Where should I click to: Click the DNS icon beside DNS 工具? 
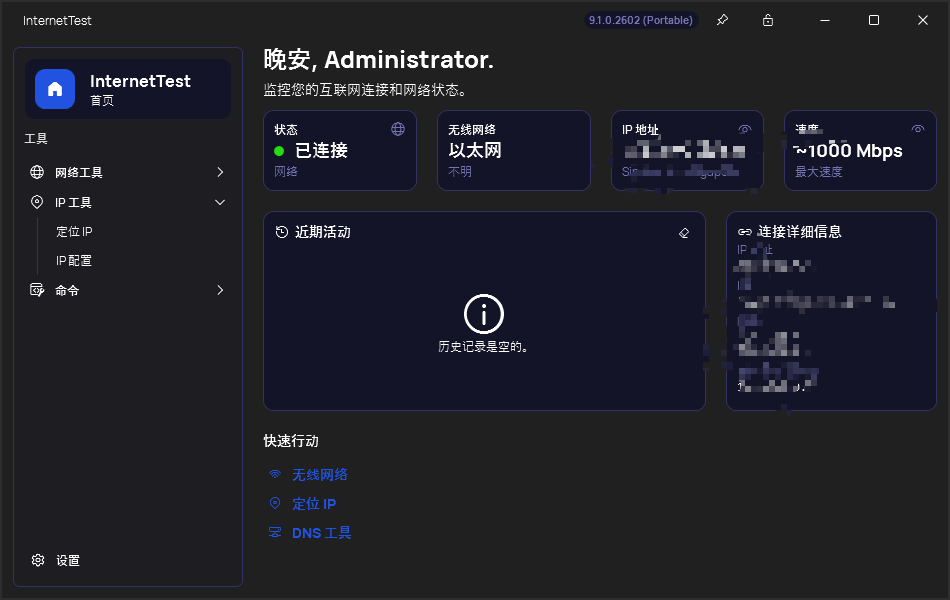[275, 532]
